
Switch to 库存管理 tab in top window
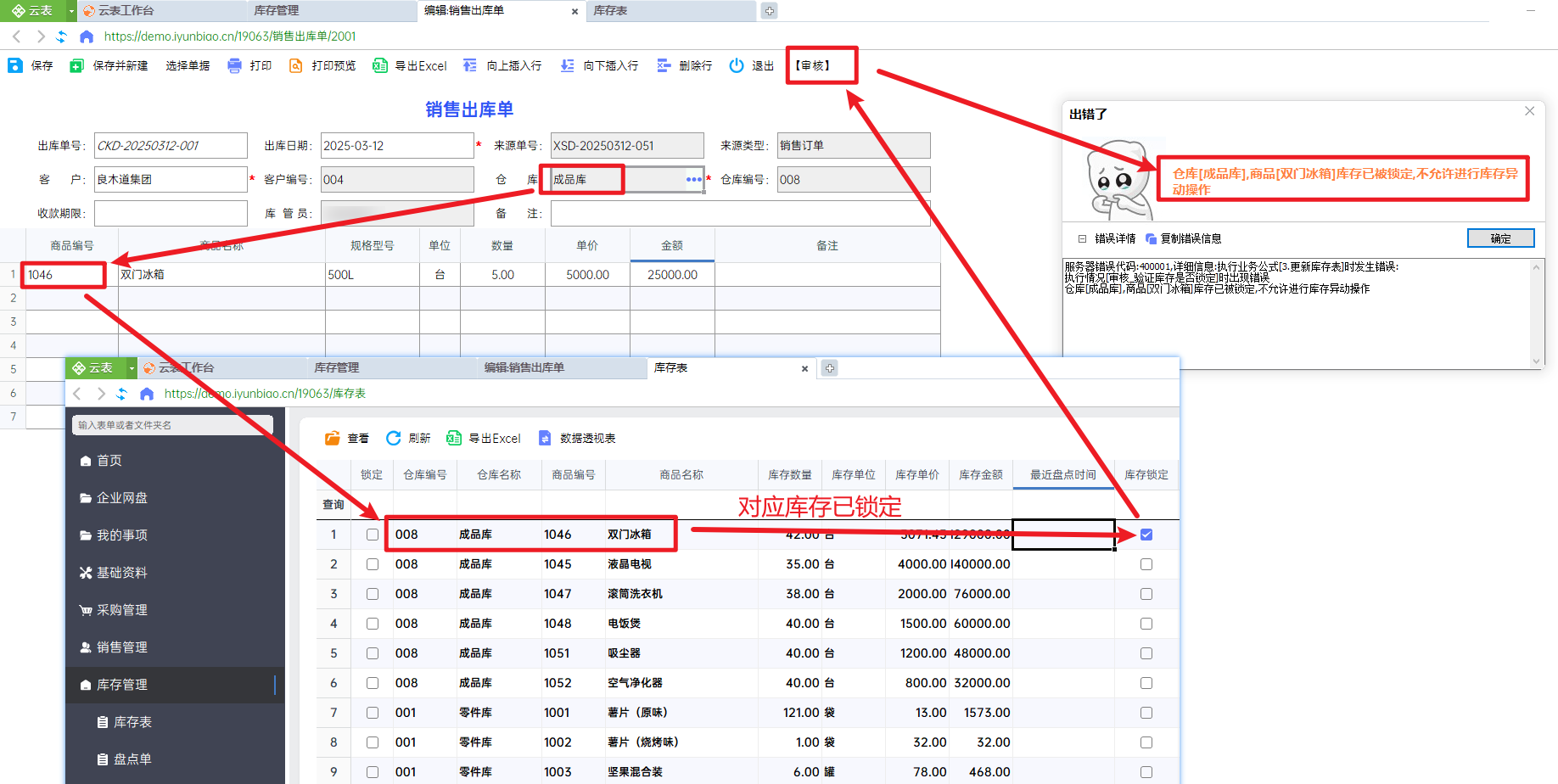(332, 11)
